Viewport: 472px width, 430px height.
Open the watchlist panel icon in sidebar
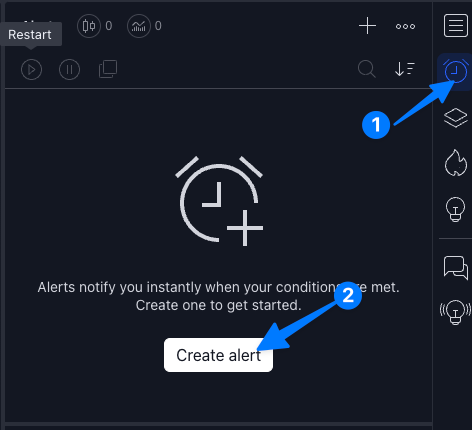tap(456, 26)
